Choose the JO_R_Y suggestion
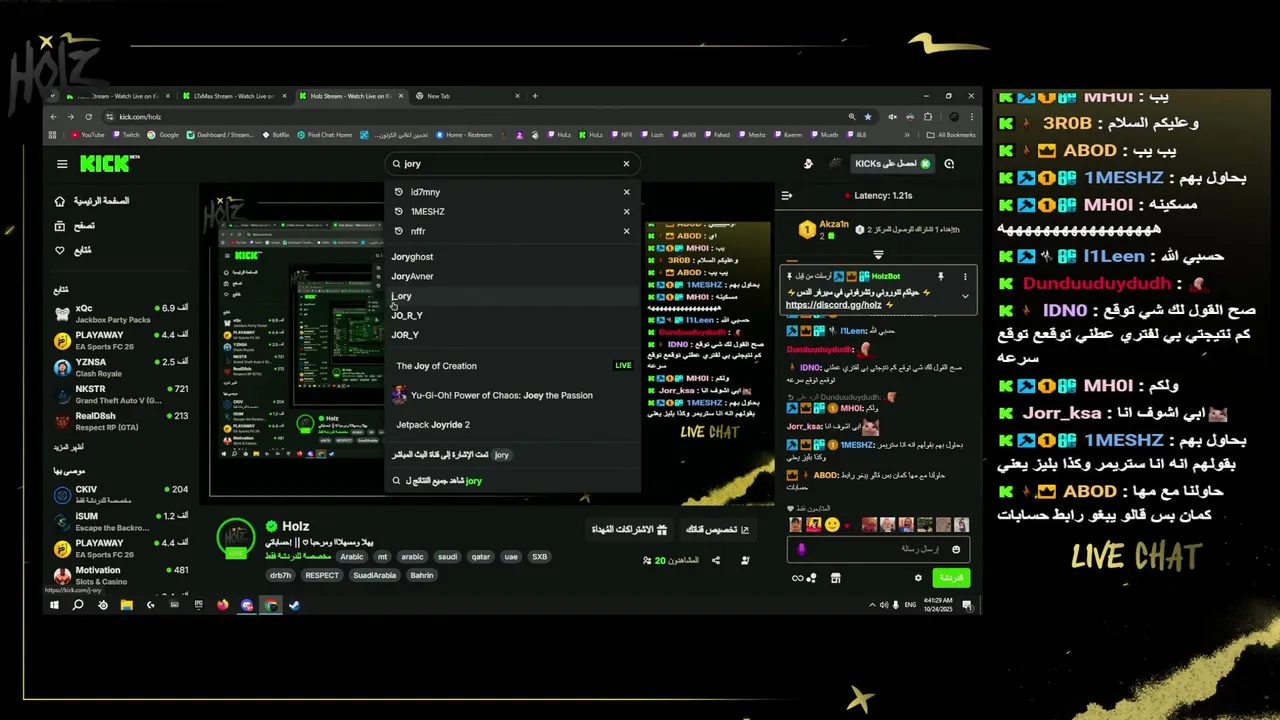Viewport: 1280px width, 720px height. pos(512,316)
